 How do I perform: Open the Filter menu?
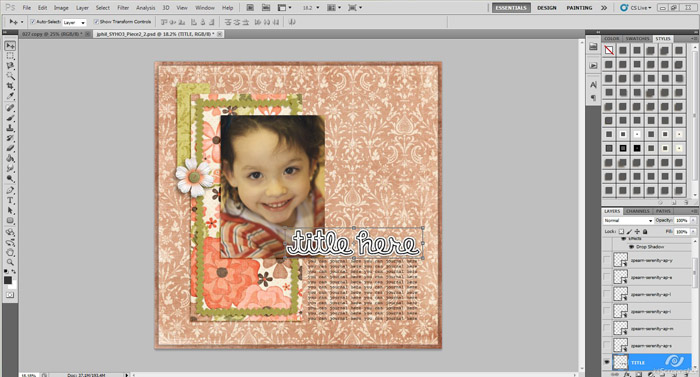[123, 8]
